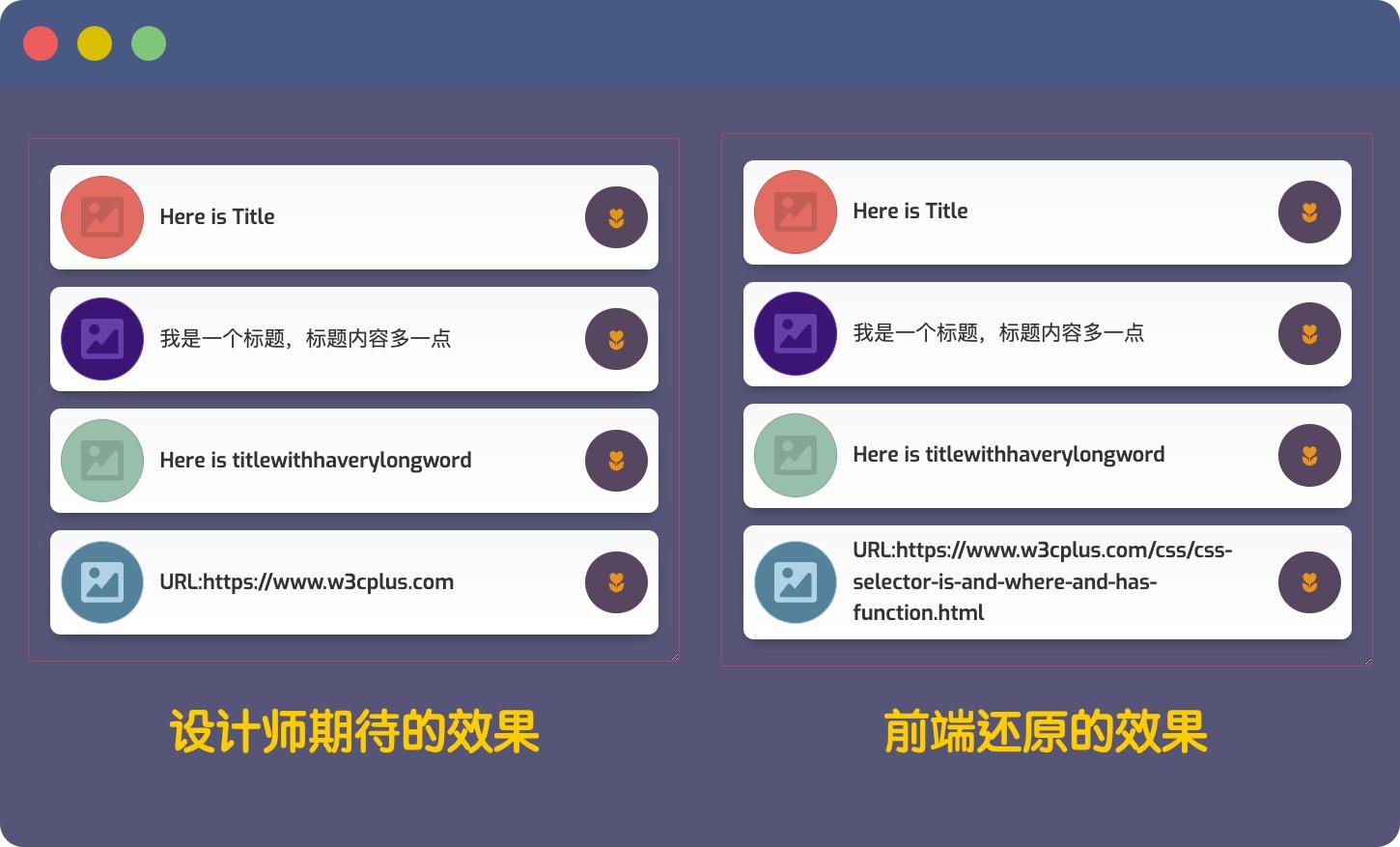The width and height of the screenshot is (1400, 847).
Task: Click the yellow heading '前端还原的效果'
Action: click(x=1046, y=732)
